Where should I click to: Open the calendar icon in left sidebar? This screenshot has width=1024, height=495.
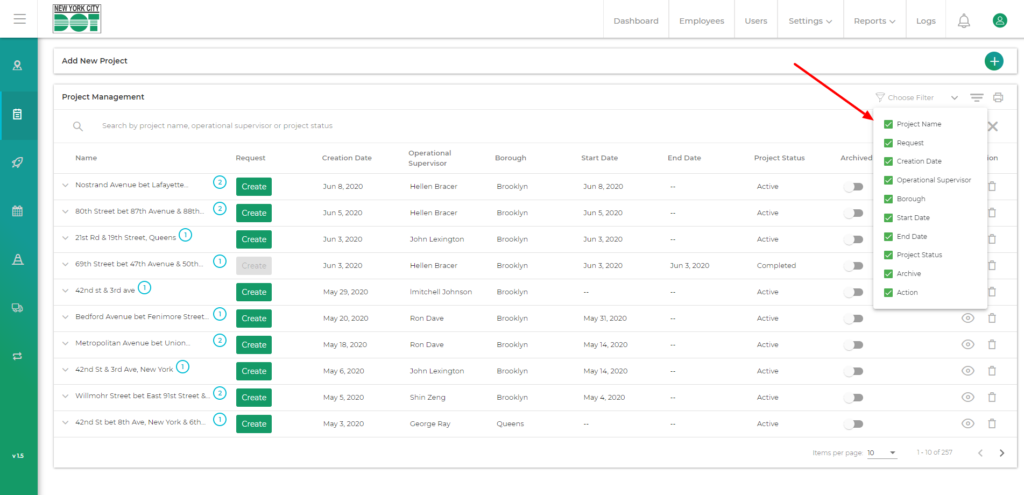(x=17, y=211)
